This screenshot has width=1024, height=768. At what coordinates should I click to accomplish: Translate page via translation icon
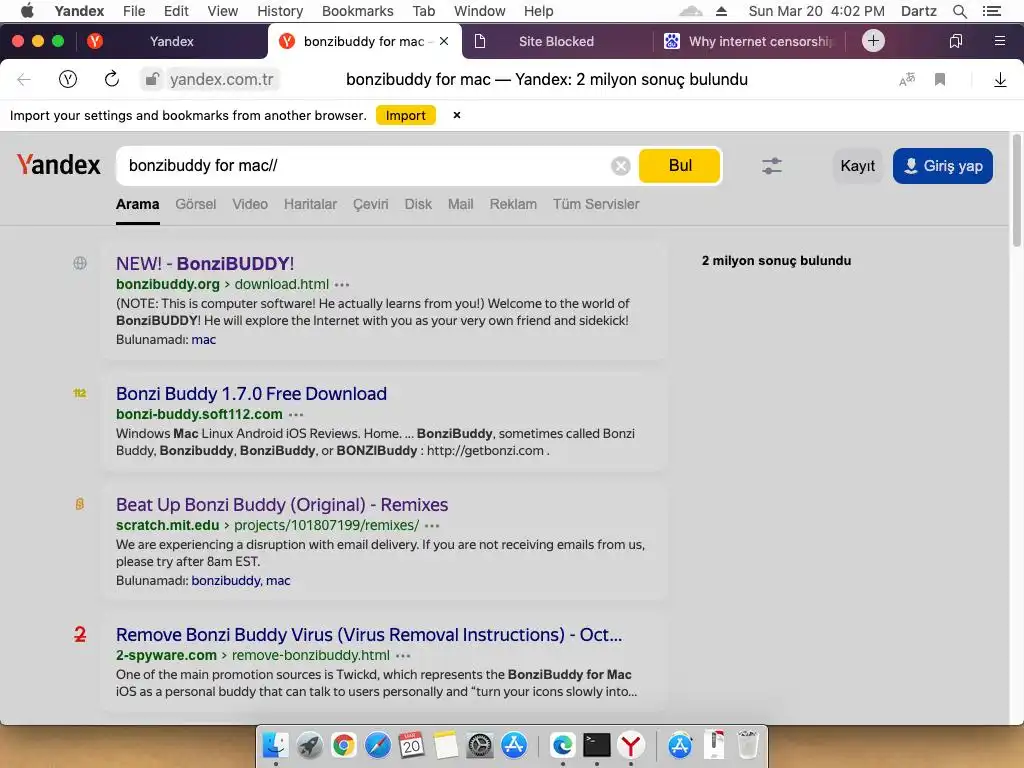coord(906,80)
